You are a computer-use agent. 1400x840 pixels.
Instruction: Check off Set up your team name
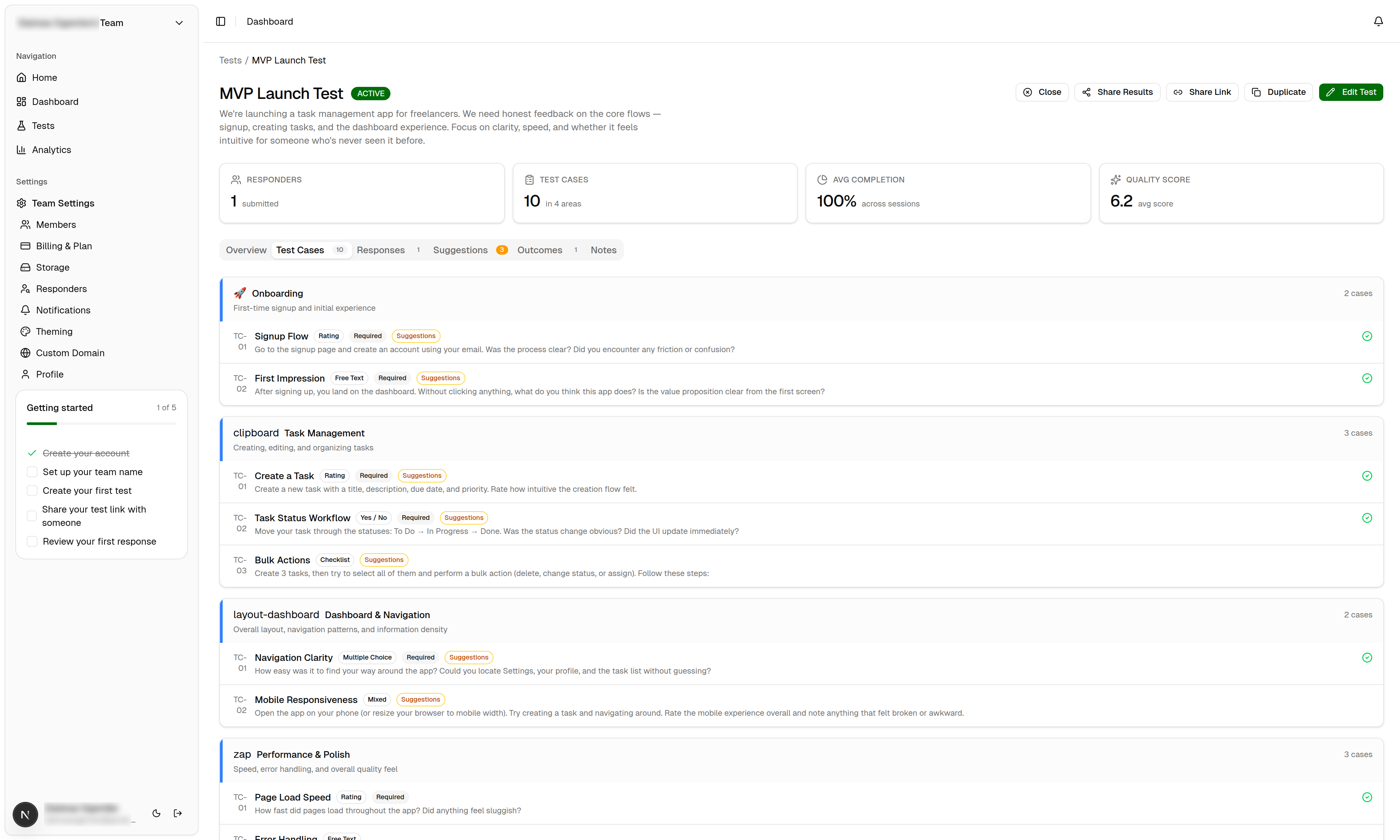click(x=32, y=471)
